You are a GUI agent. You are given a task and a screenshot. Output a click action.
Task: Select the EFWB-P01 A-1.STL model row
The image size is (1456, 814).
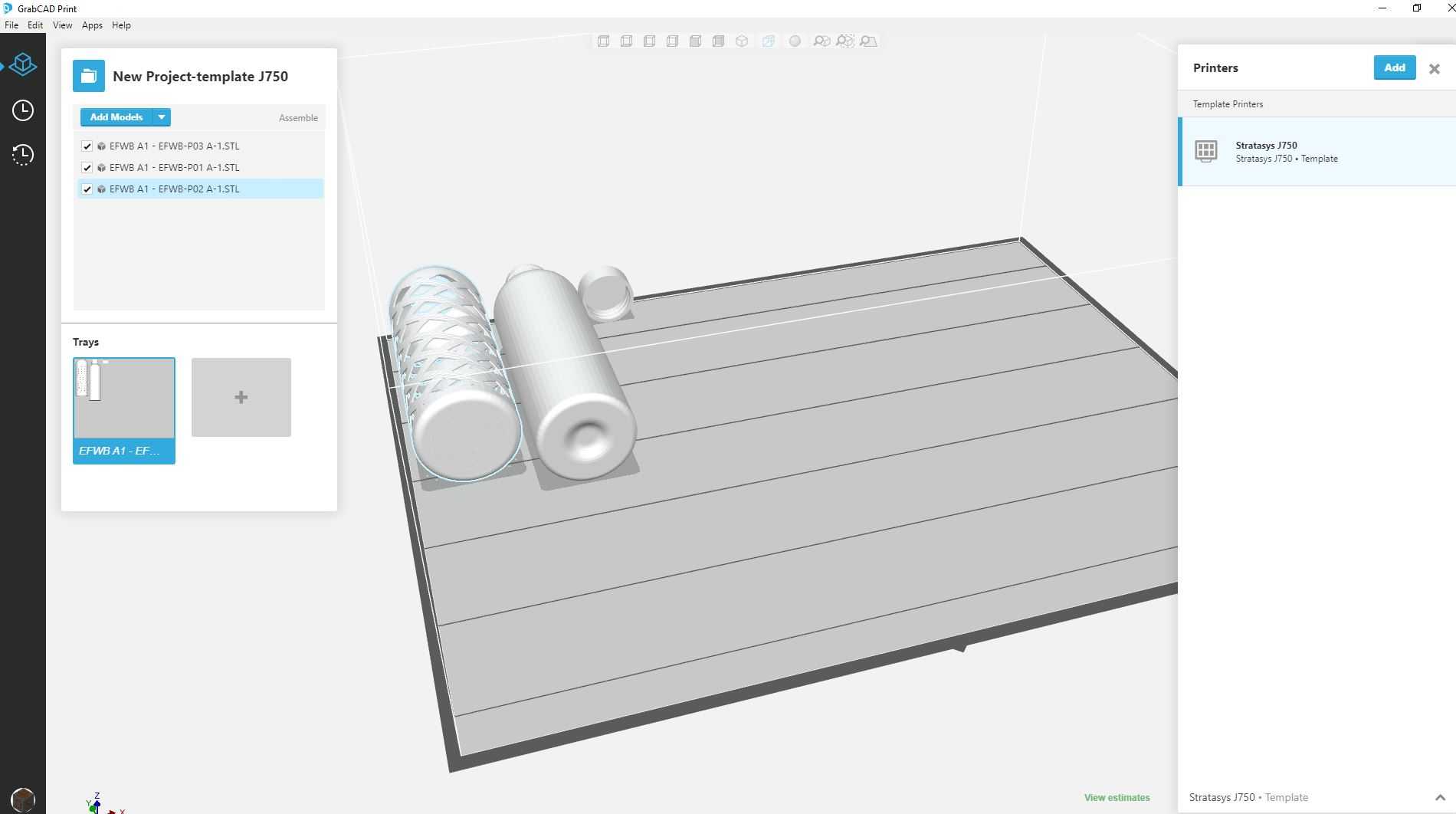coord(200,167)
